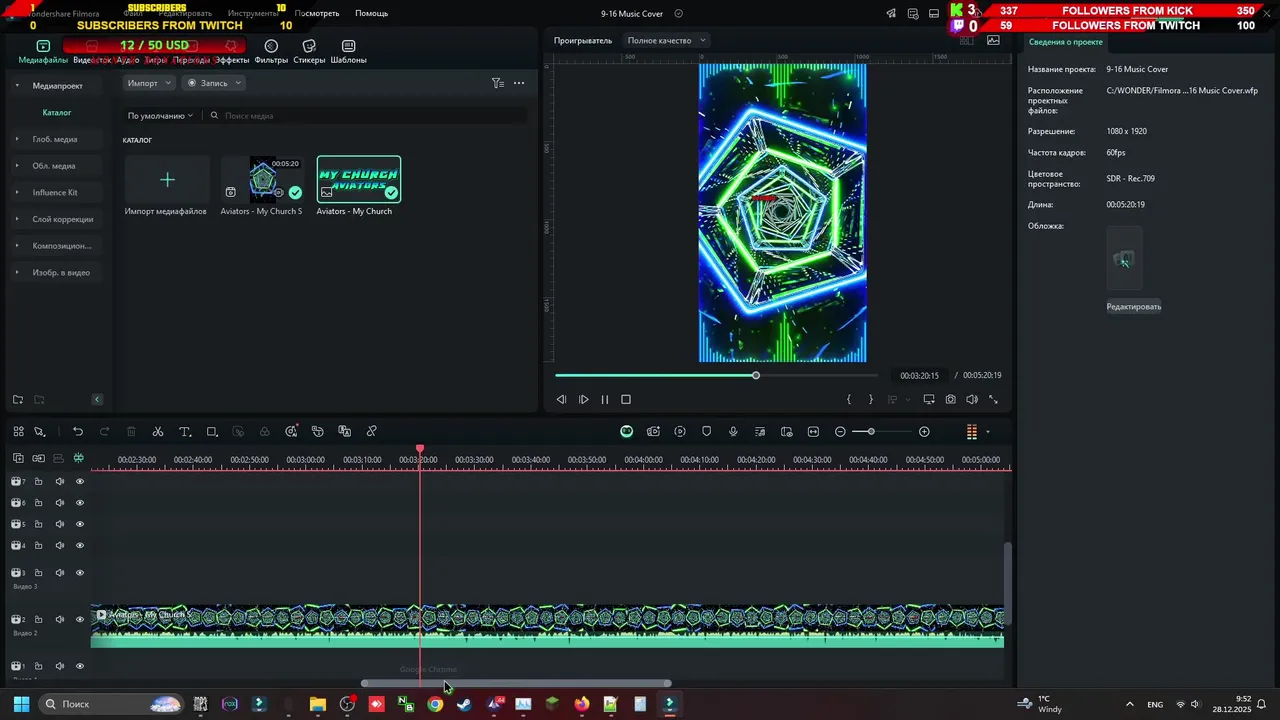Open the audio meter icon

point(971,431)
